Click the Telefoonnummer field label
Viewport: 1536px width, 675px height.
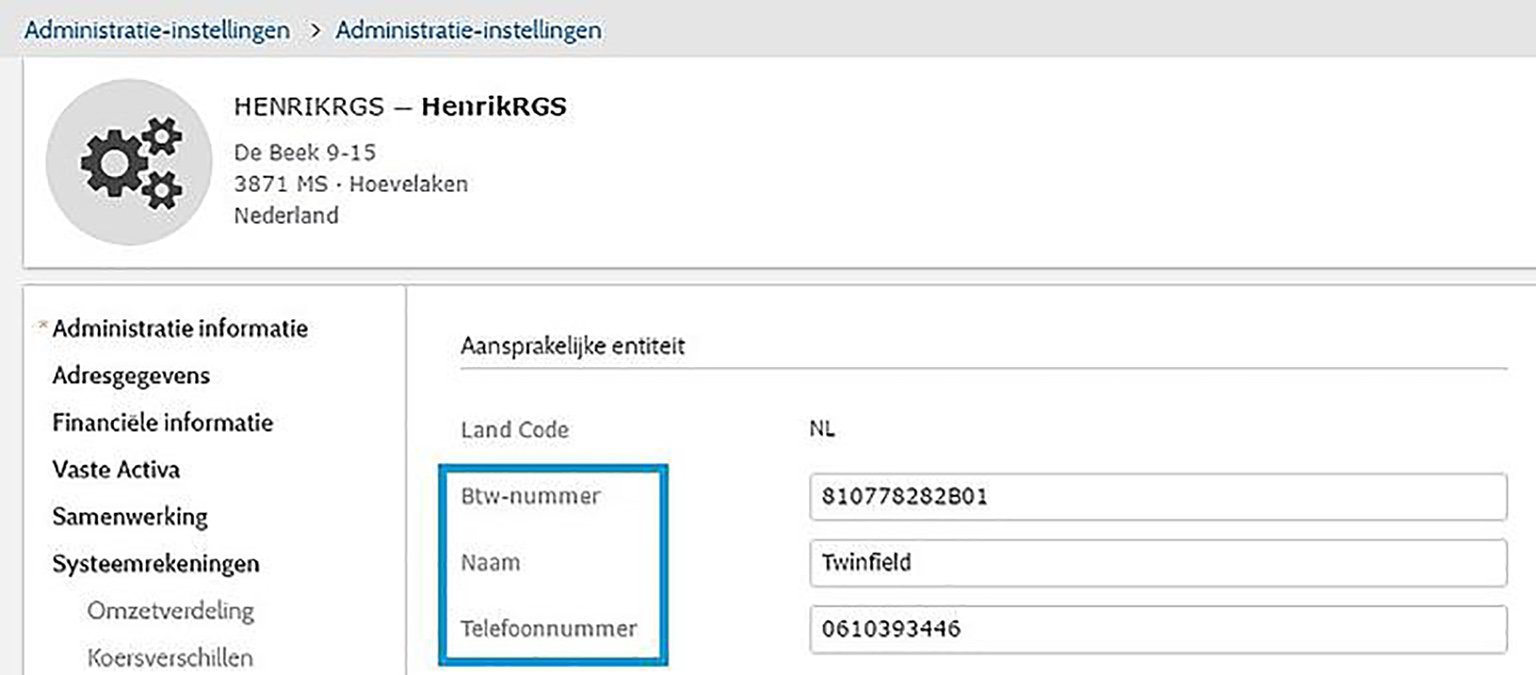pos(548,629)
